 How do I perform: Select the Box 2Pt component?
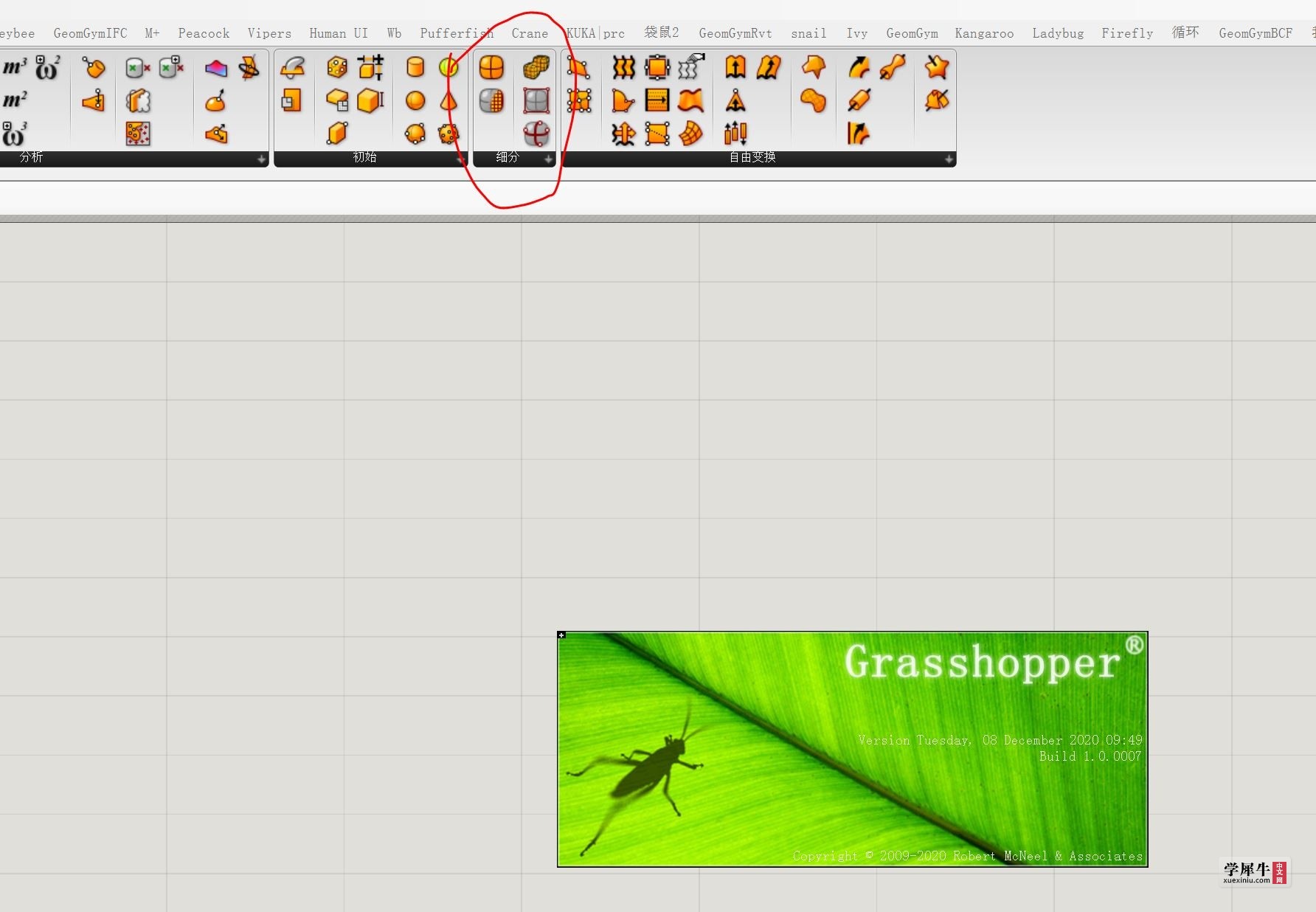[x=337, y=134]
